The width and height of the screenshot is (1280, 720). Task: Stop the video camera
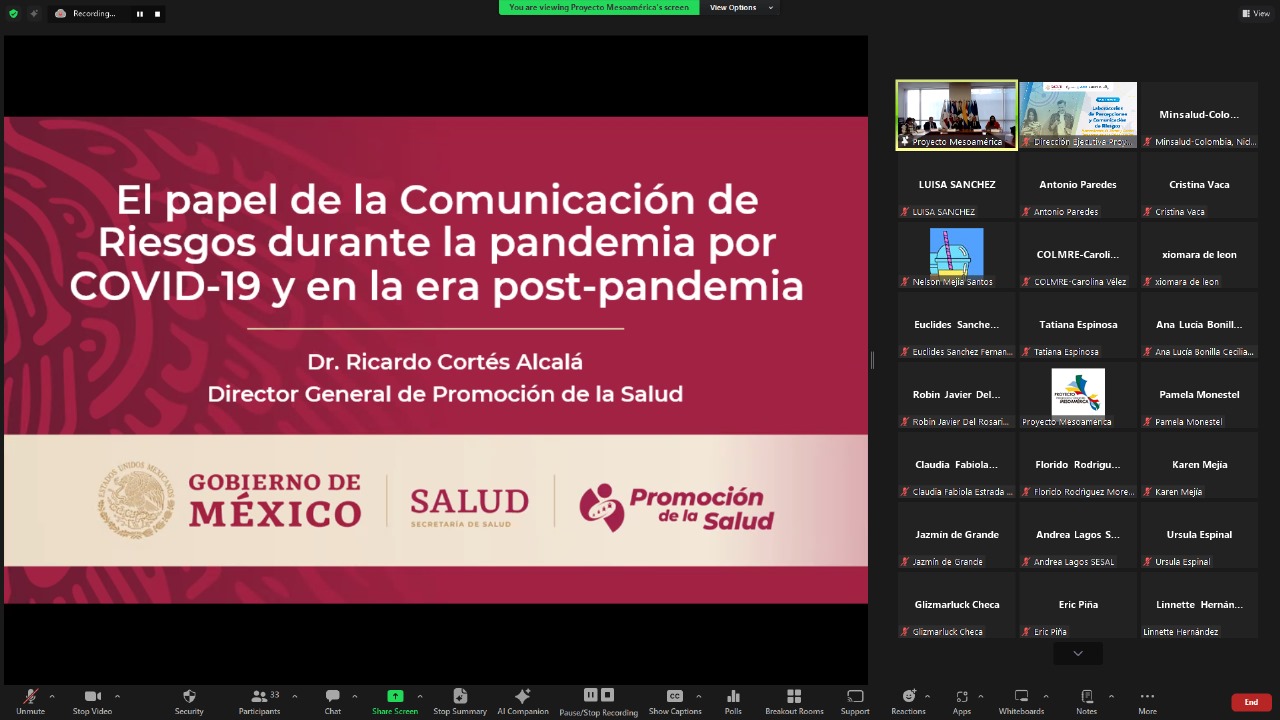click(x=92, y=701)
